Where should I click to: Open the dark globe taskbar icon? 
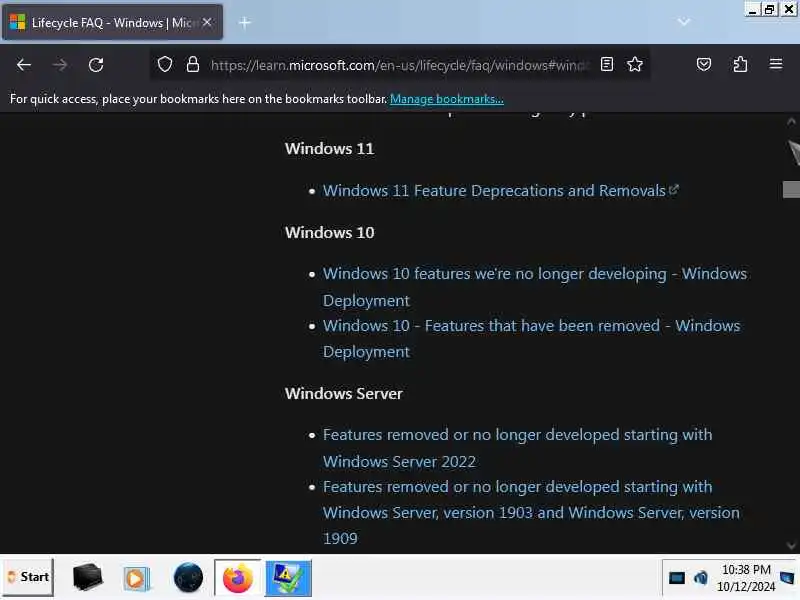coord(188,578)
